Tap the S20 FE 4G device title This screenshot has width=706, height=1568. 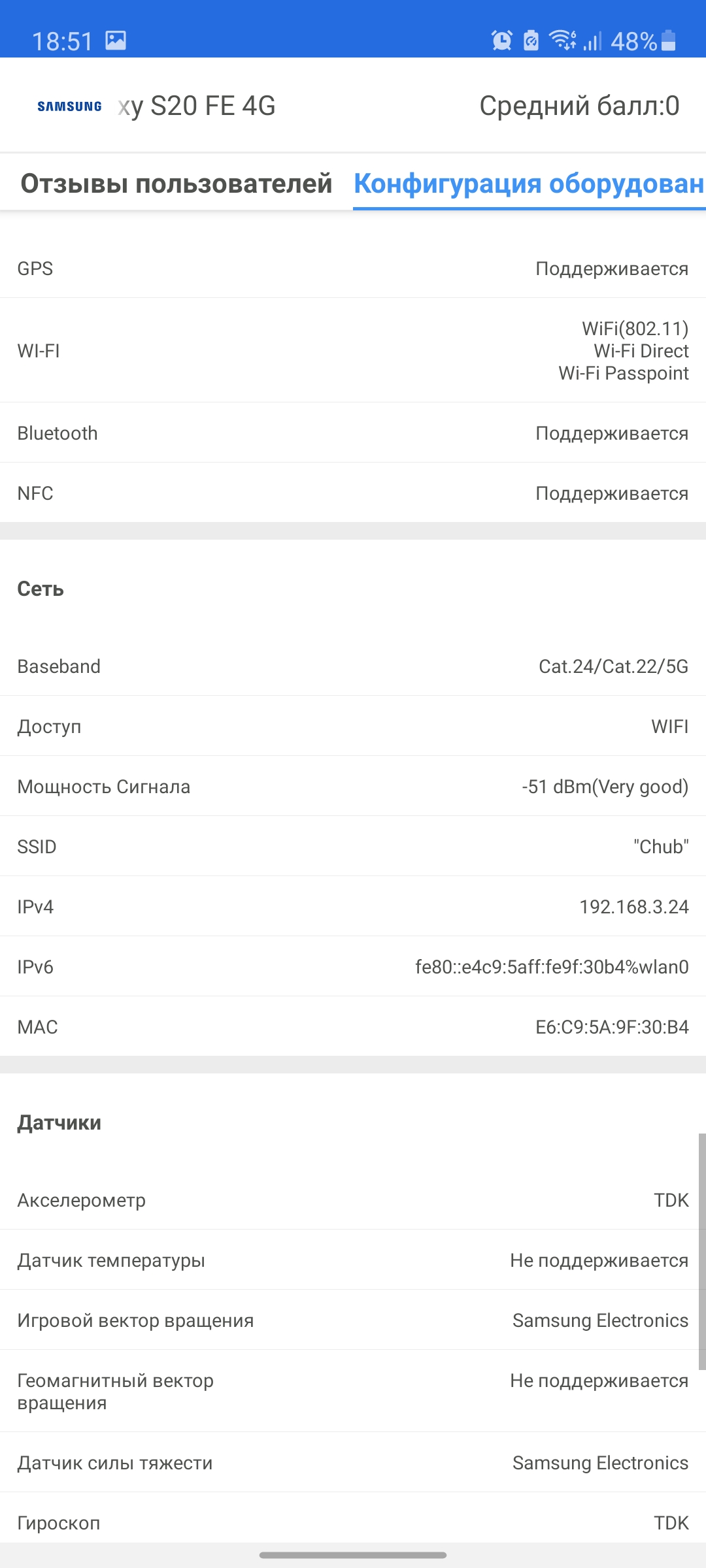coord(197,106)
